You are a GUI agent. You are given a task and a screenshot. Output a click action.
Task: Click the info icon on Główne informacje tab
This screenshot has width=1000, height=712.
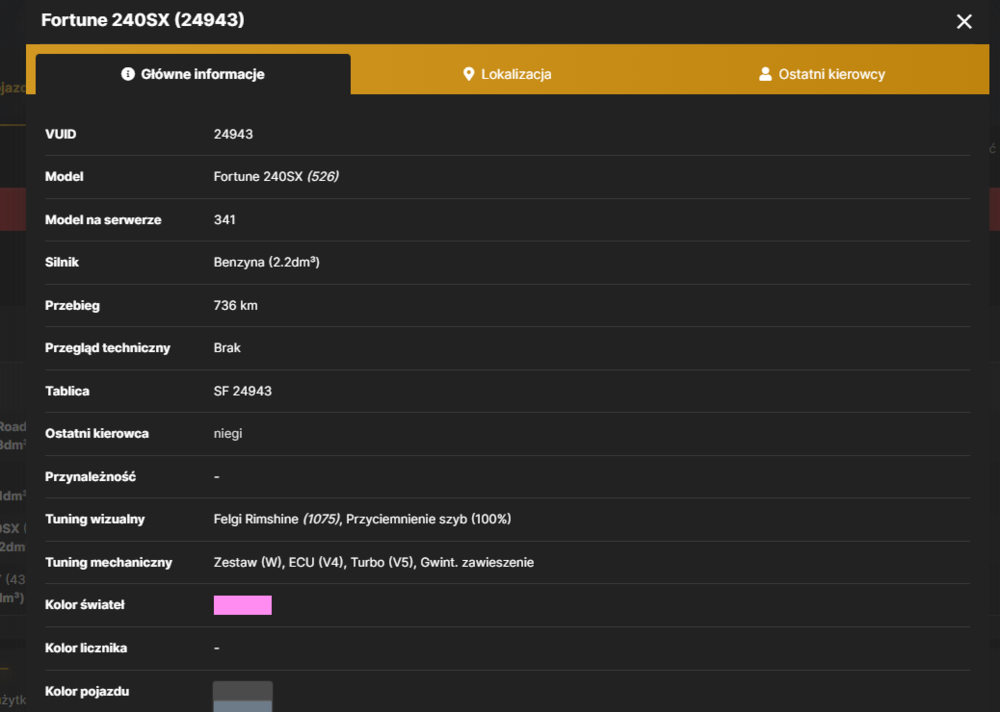click(128, 74)
